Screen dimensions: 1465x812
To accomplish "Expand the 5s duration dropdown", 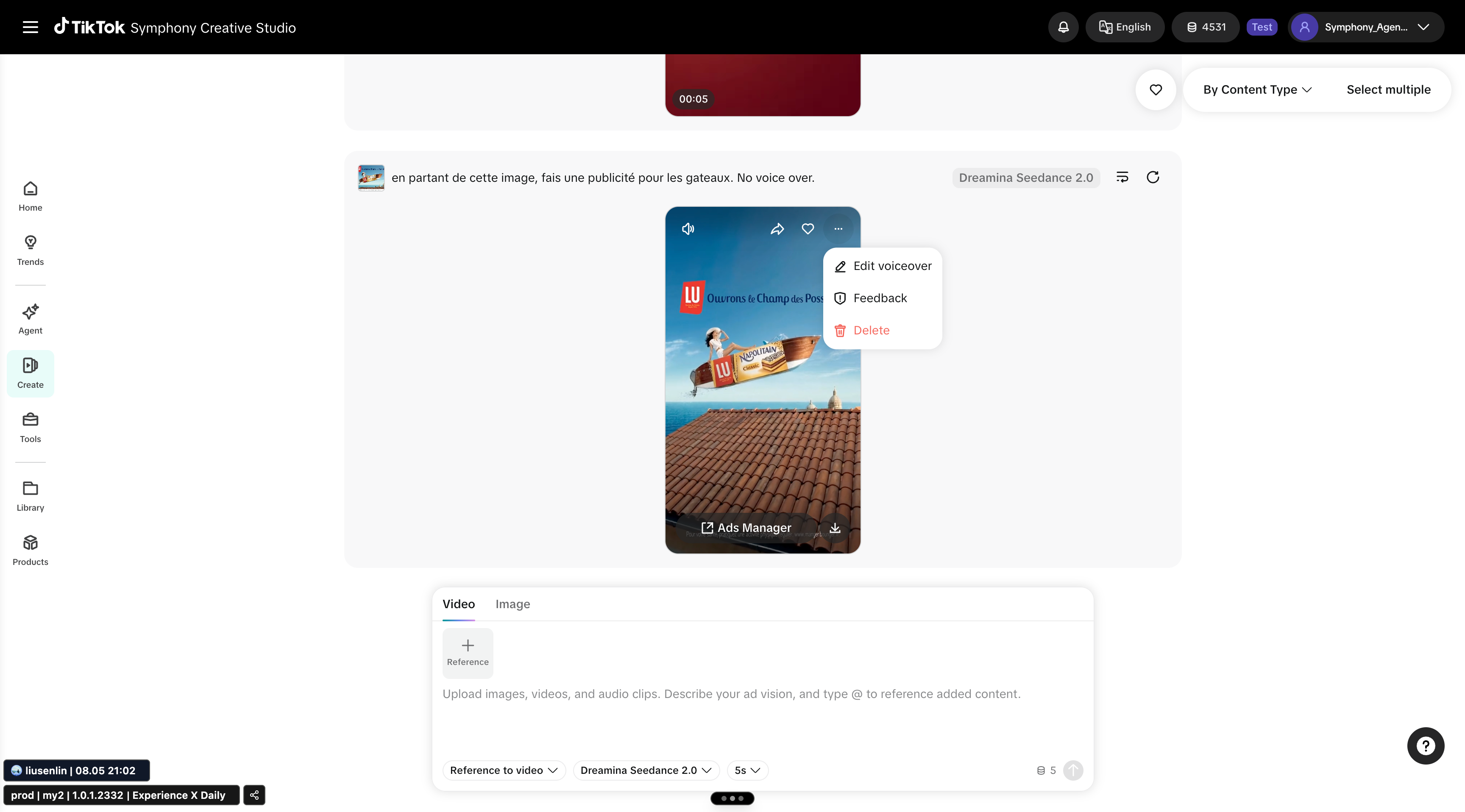I will click(747, 770).
